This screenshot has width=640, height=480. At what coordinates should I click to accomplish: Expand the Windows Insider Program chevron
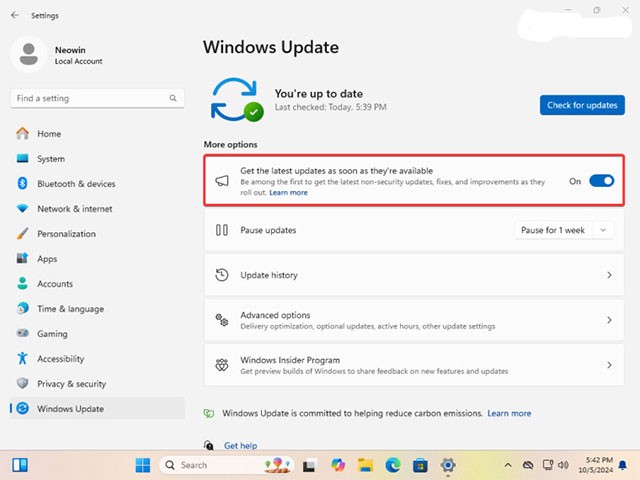coord(609,365)
